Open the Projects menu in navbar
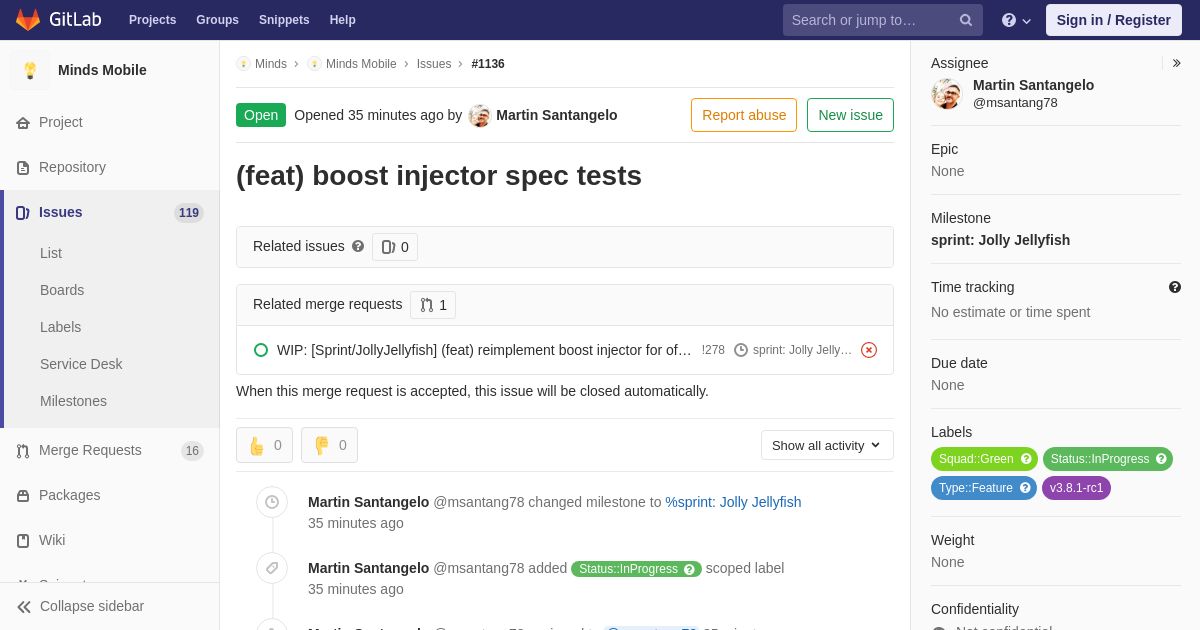 click(x=152, y=20)
